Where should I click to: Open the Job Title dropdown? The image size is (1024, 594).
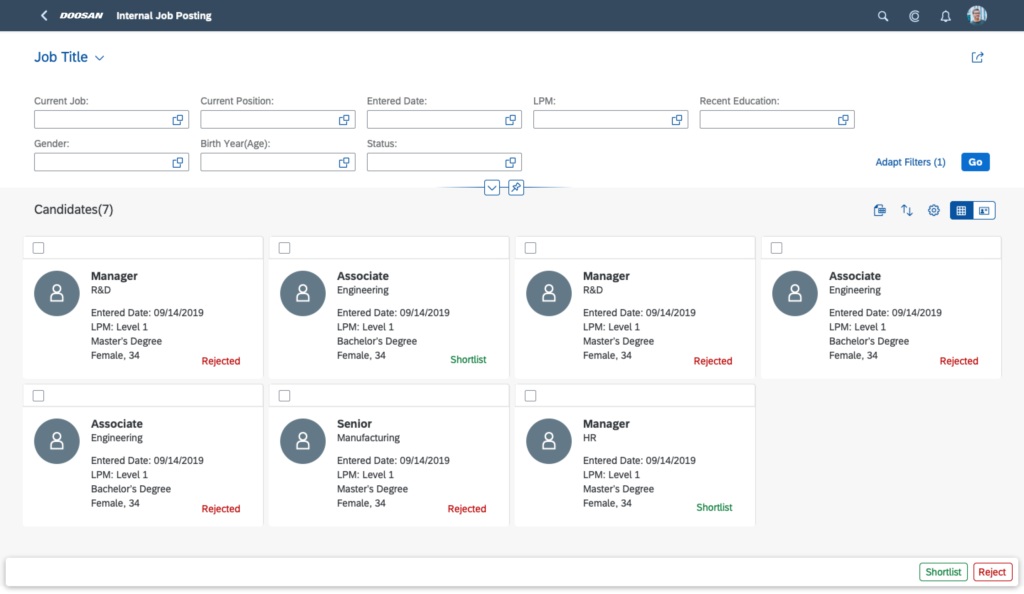tap(68, 57)
